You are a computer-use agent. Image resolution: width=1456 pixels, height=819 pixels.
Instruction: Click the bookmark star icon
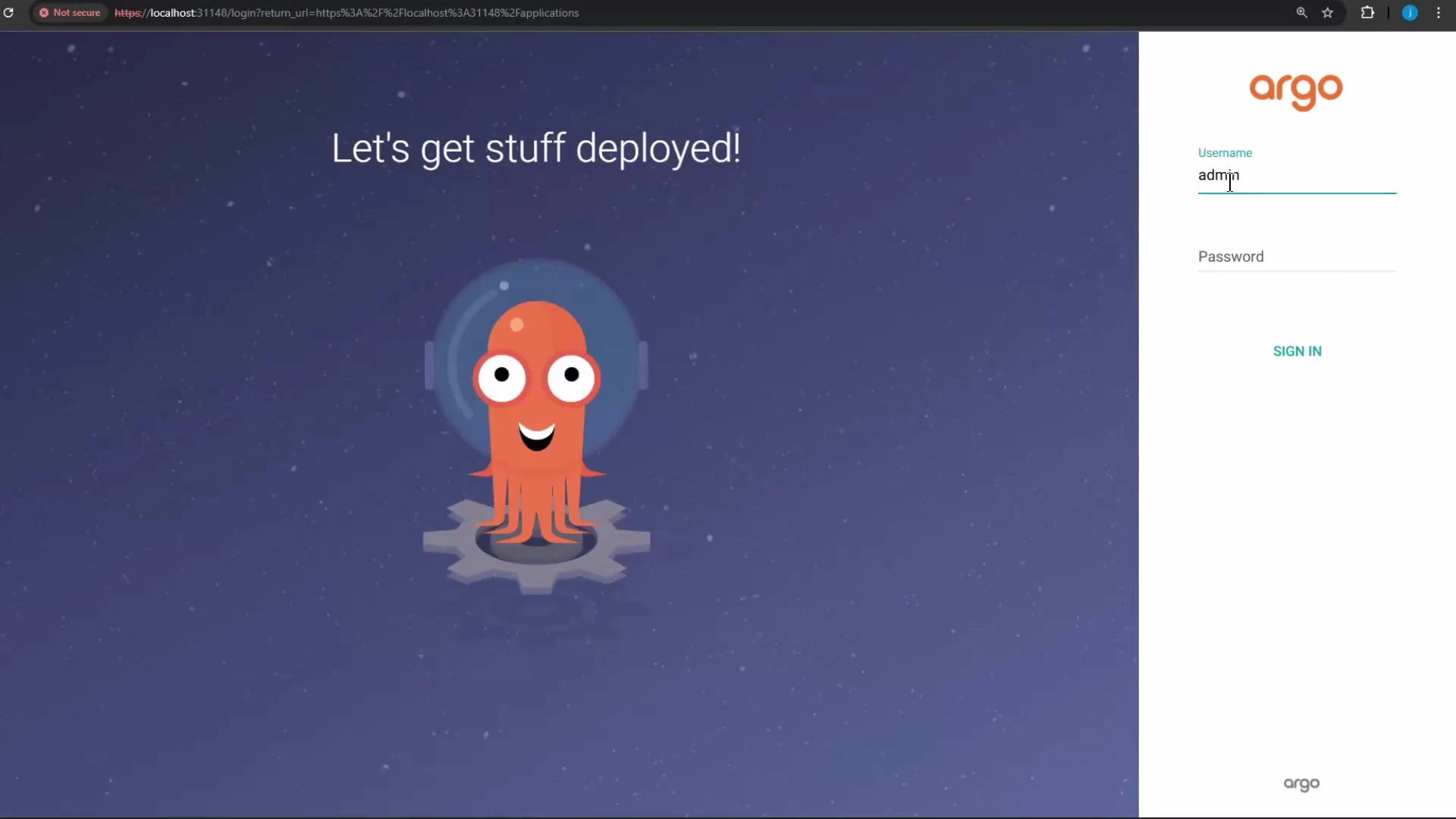click(1329, 13)
